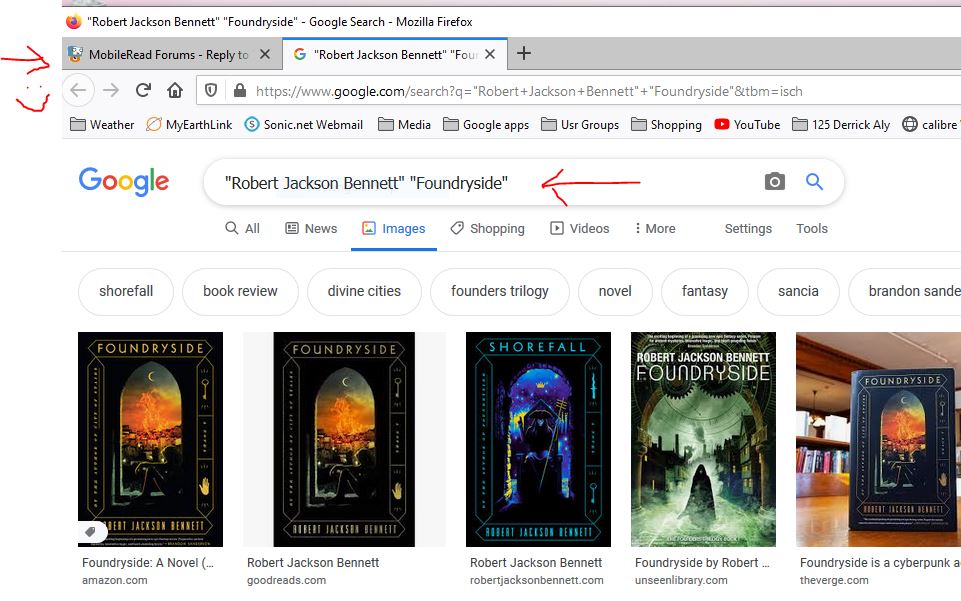Search by image using camera icon
This screenshot has height=601, width=961.
click(x=775, y=181)
